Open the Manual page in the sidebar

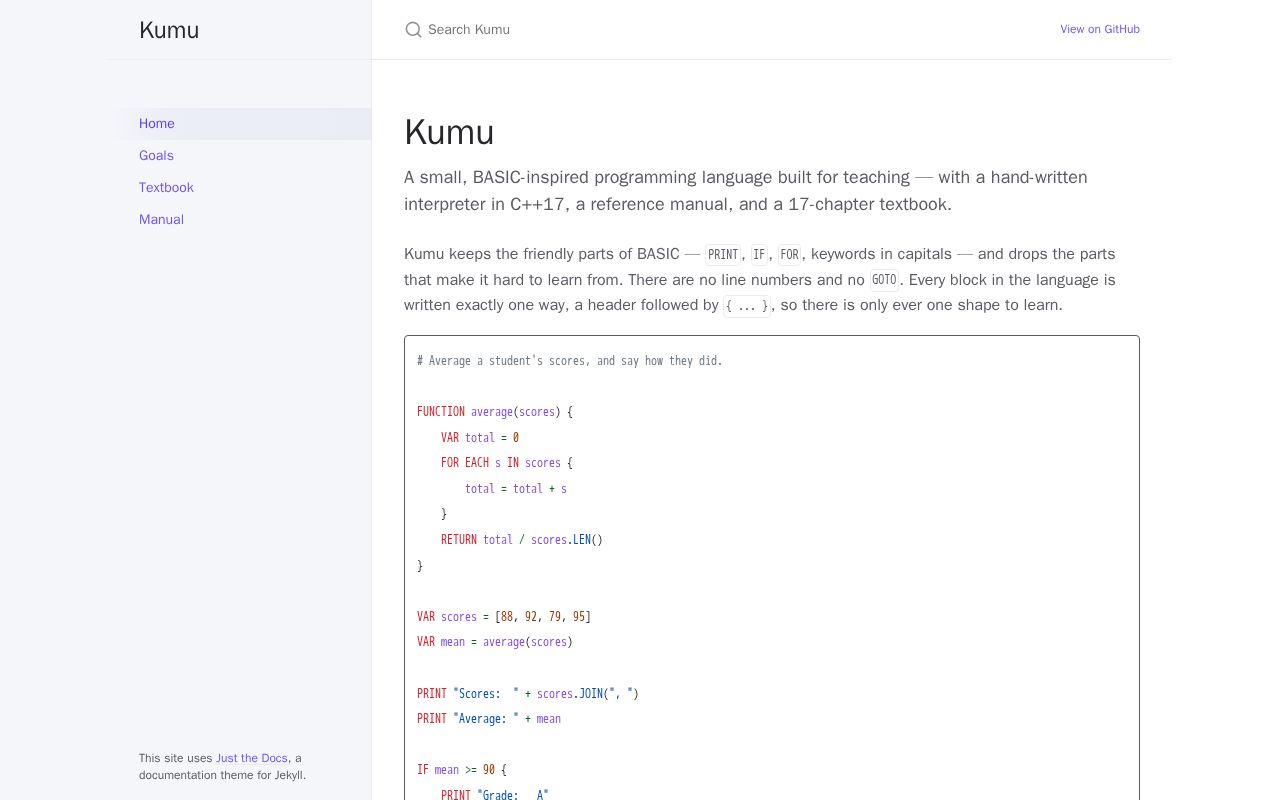239,220
